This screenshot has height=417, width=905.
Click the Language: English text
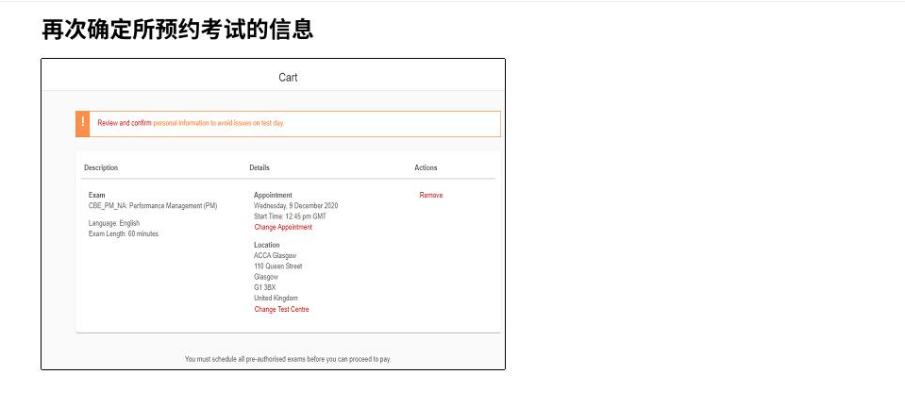point(116,223)
